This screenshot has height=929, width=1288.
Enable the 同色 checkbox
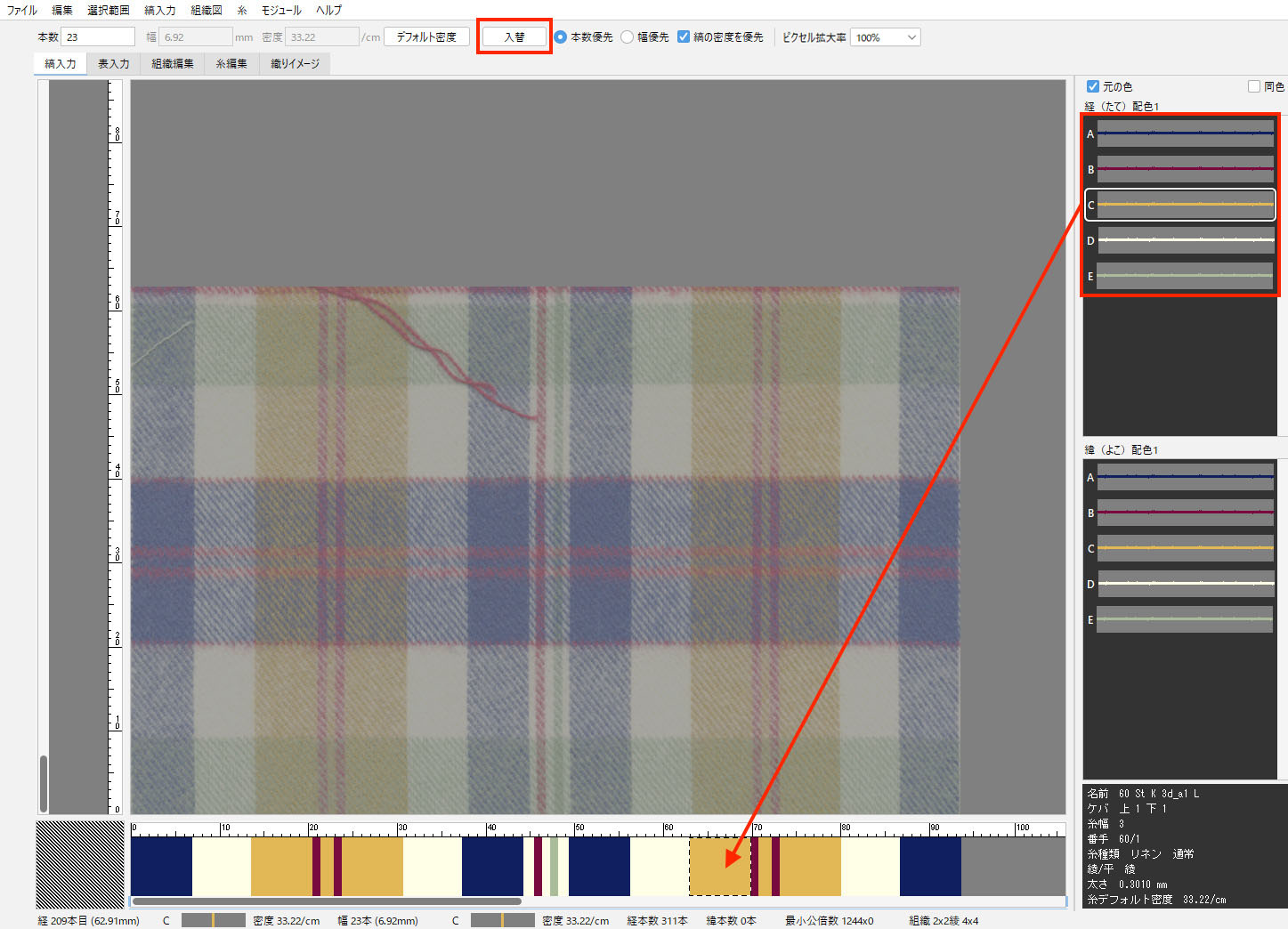[x=1254, y=86]
